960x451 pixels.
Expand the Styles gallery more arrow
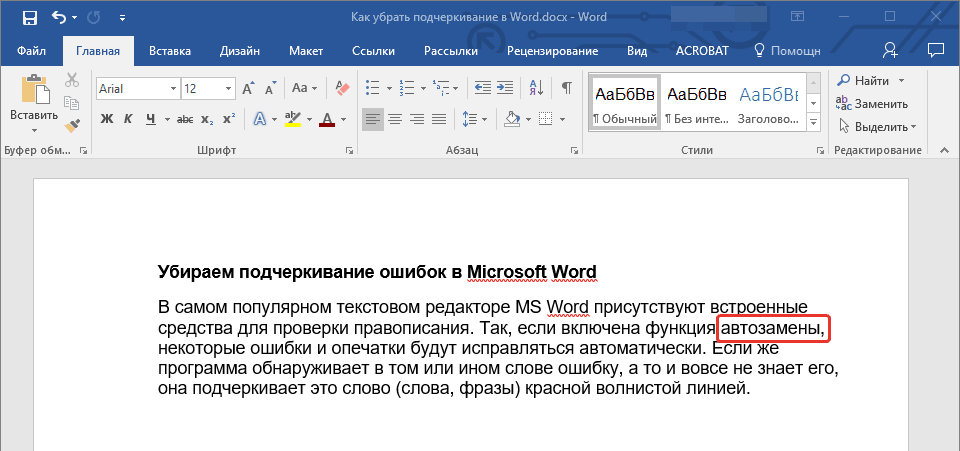point(813,122)
